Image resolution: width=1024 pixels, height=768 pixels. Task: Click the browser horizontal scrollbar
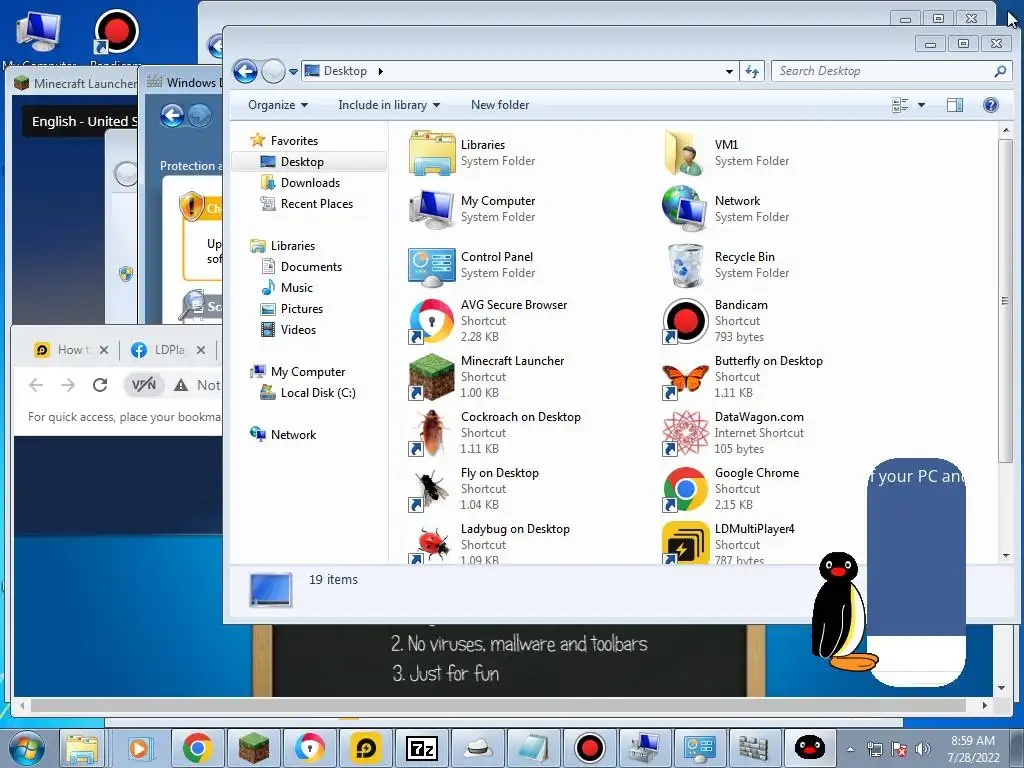[498, 705]
